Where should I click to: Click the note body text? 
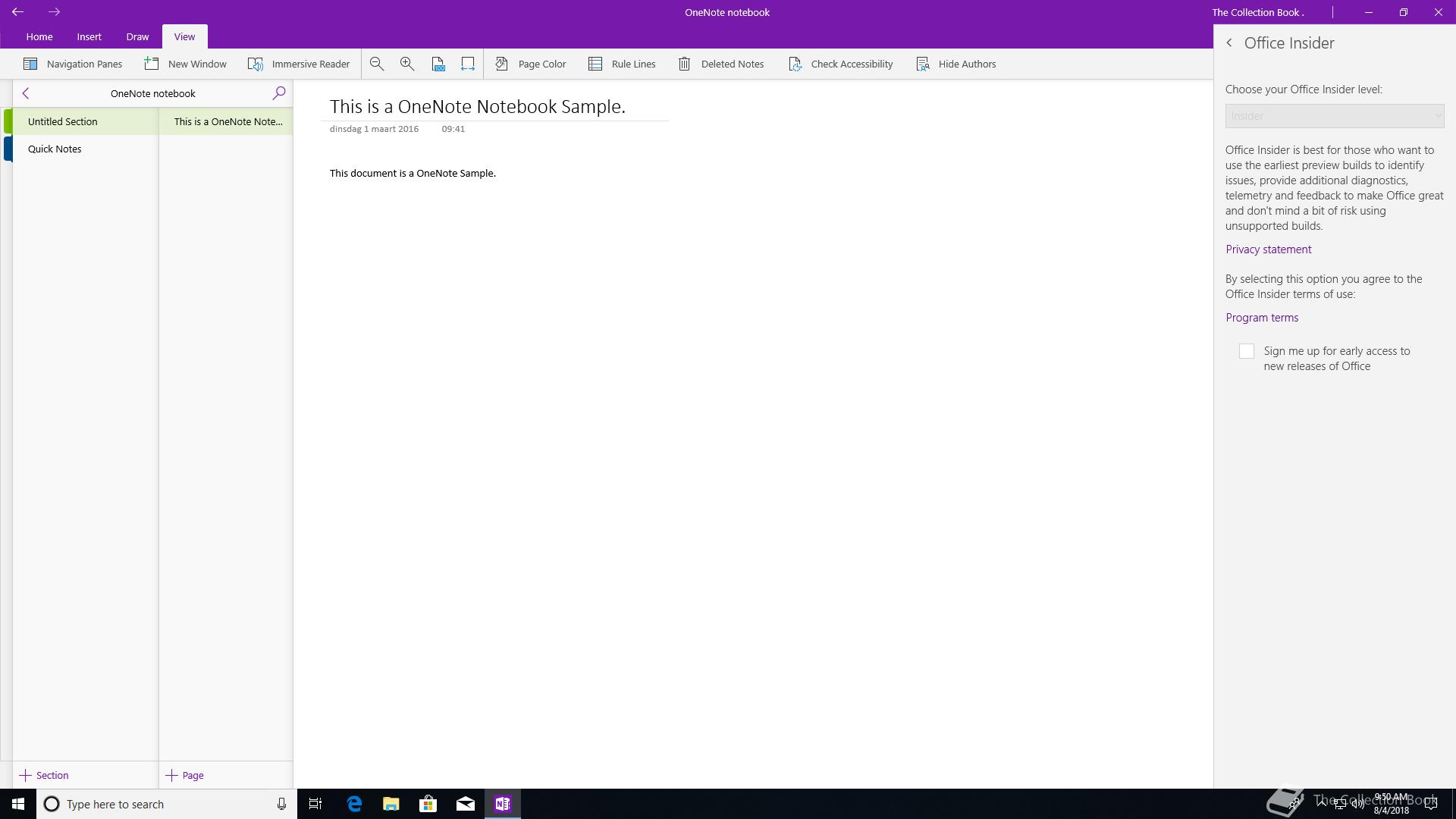click(413, 174)
